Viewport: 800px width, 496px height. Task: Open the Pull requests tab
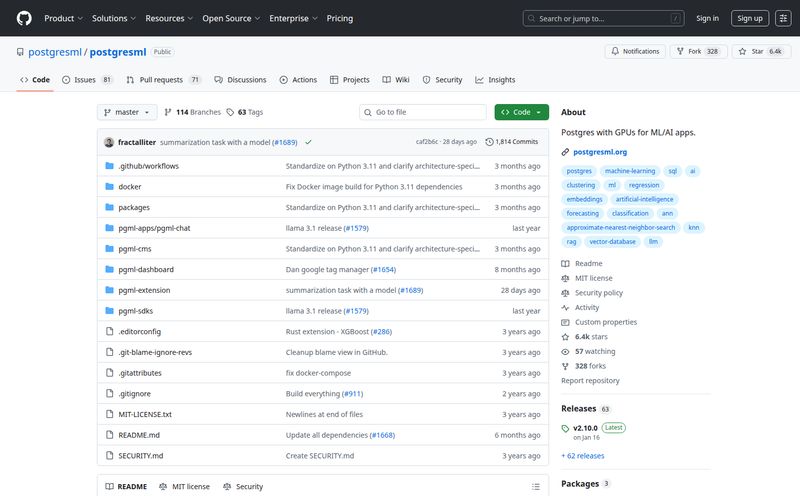[163, 80]
